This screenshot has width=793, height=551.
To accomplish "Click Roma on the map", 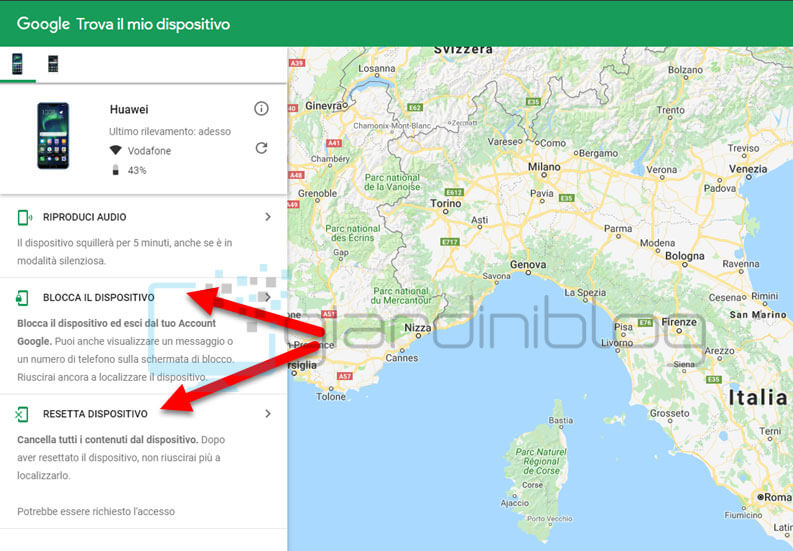I will point(777,497).
